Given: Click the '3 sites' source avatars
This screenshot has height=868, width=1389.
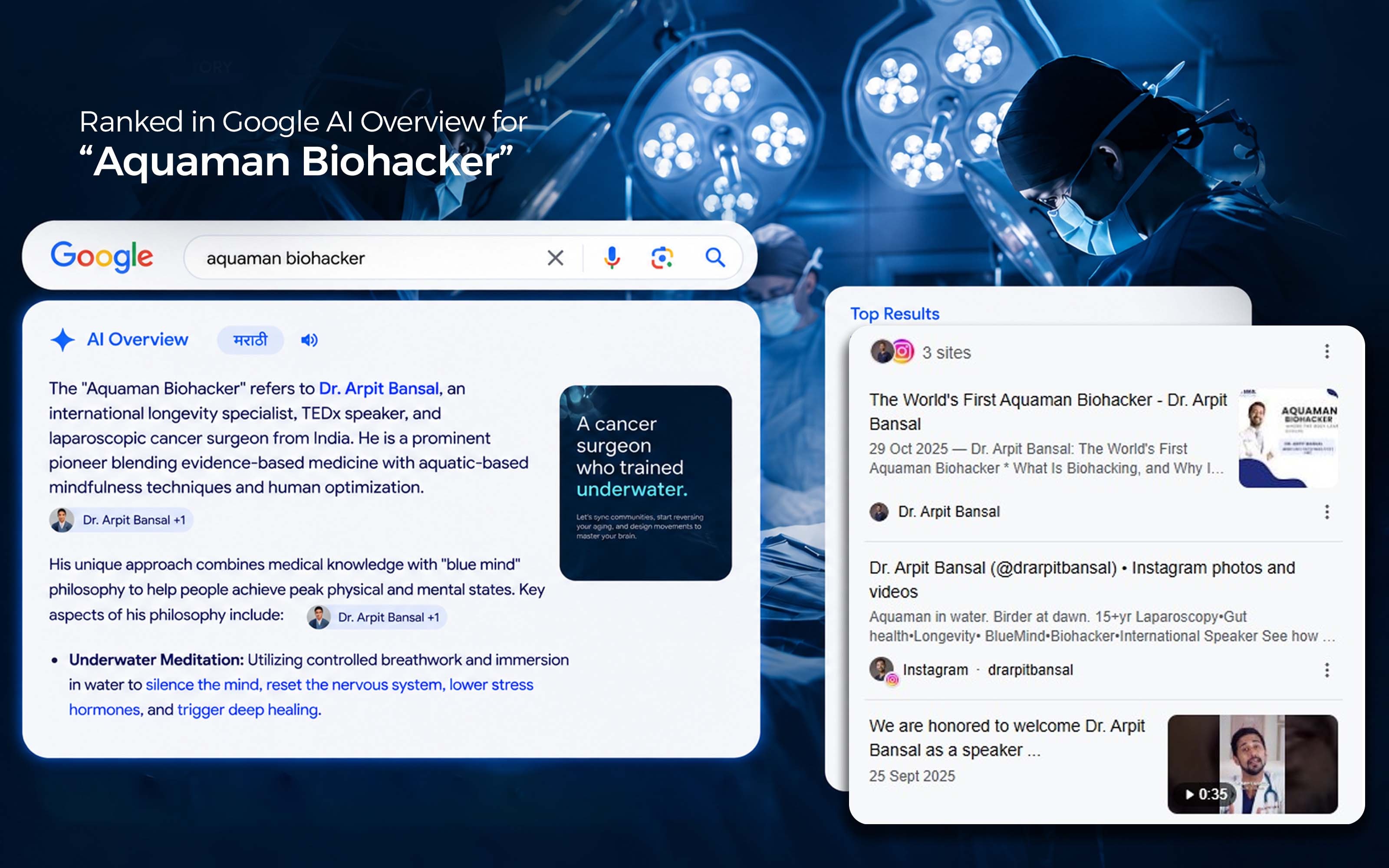Looking at the screenshot, I should [892, 352].
